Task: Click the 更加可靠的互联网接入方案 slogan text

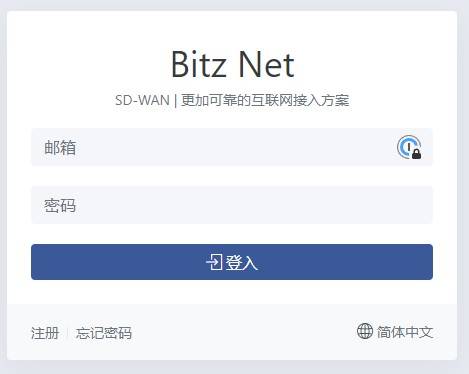Action: [x=265, y=100]
